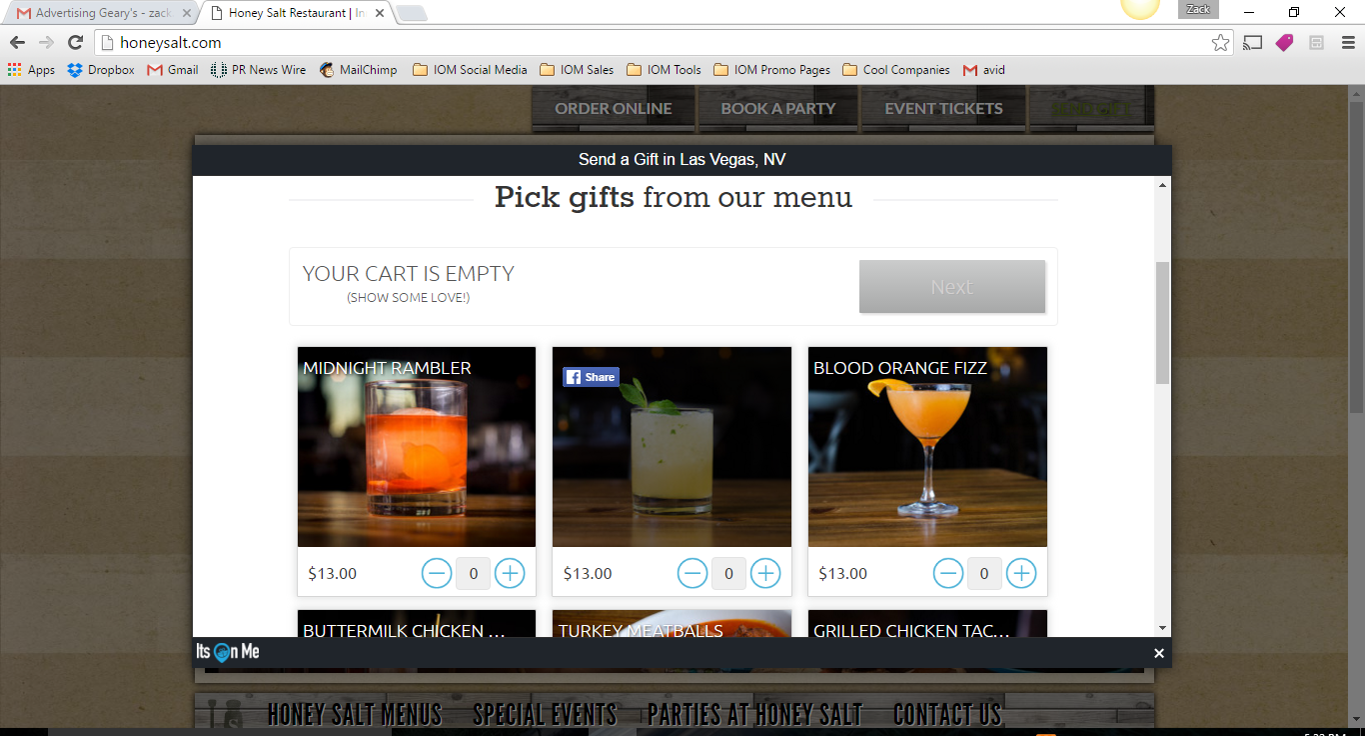Close the Its On Me gift overlay
Screen dimensions: 1365x736
(1159, 653)
